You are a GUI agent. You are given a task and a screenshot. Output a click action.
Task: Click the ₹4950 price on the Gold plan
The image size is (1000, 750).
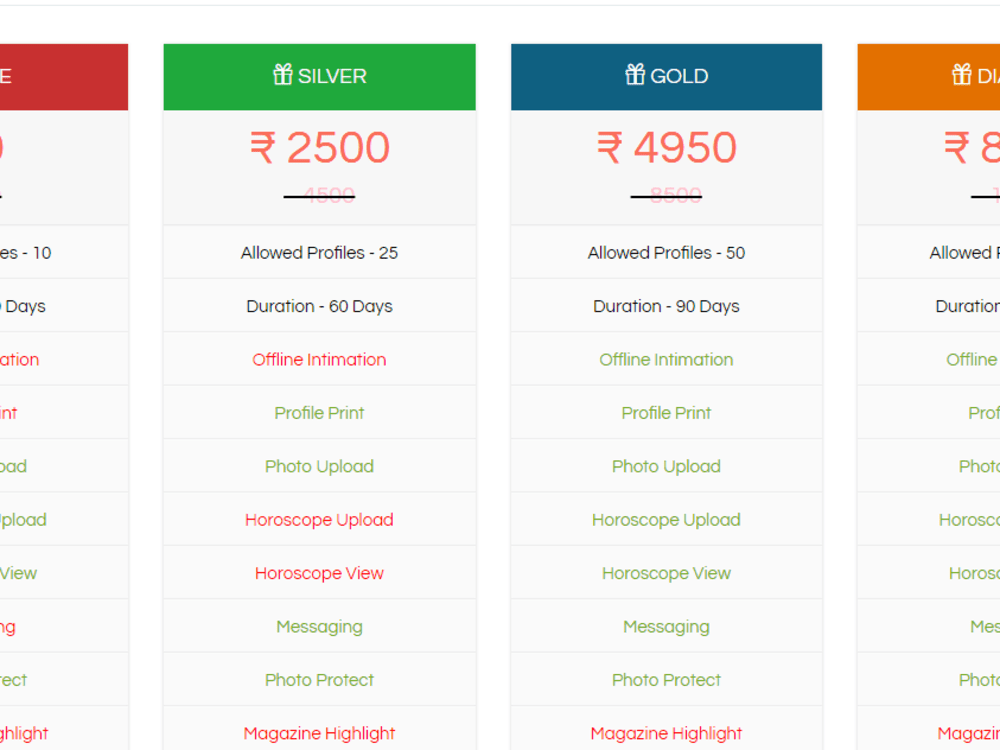tap(666, 147)
